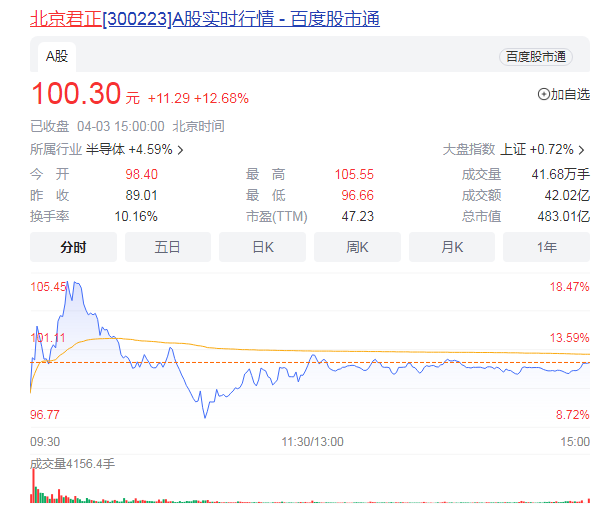The height and width of the screenshot is (510, 611).
Task: Click the 11:30/13:00 time marker on the chart
Action: (x=310, y=441)
